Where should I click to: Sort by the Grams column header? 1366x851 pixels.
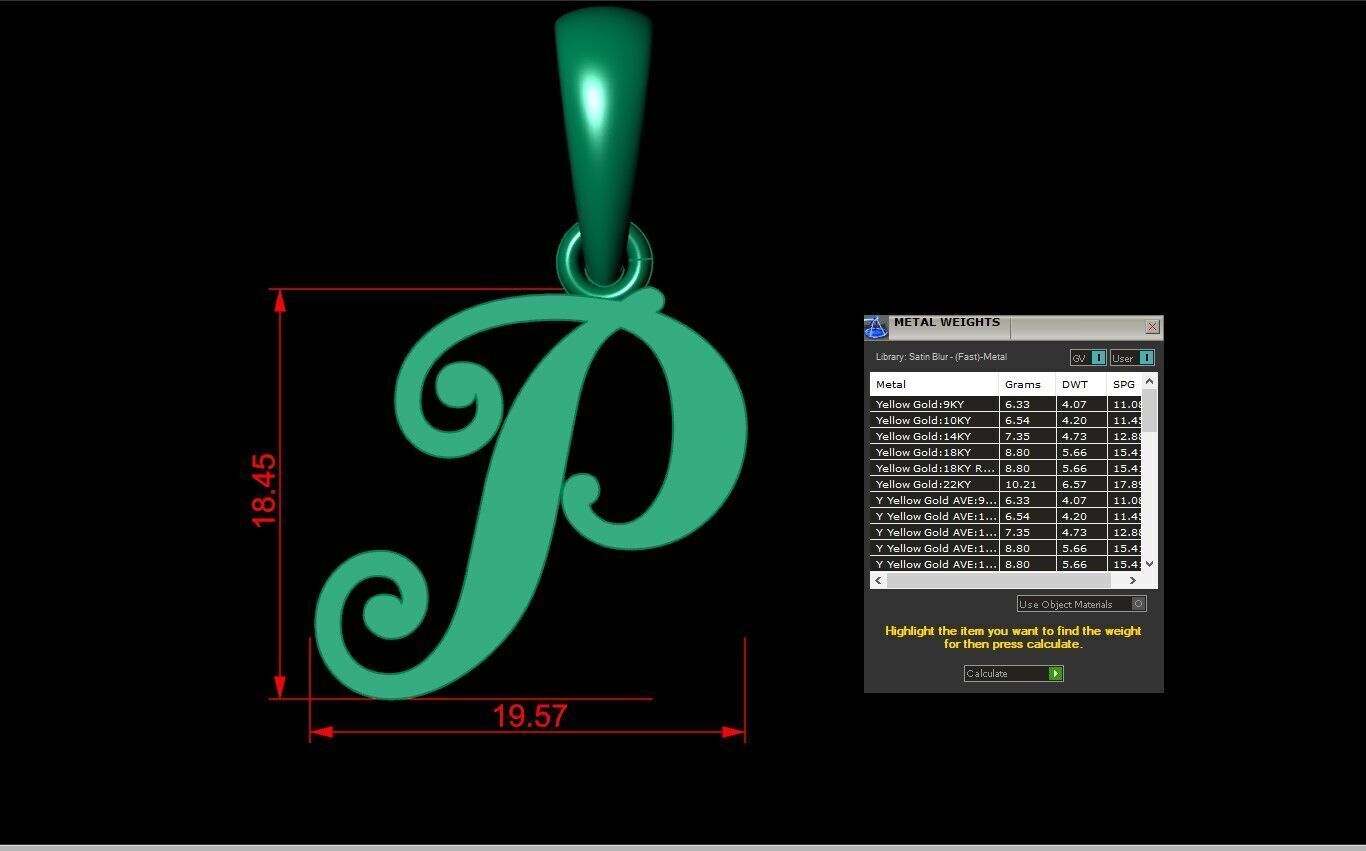click(1027, 384)
